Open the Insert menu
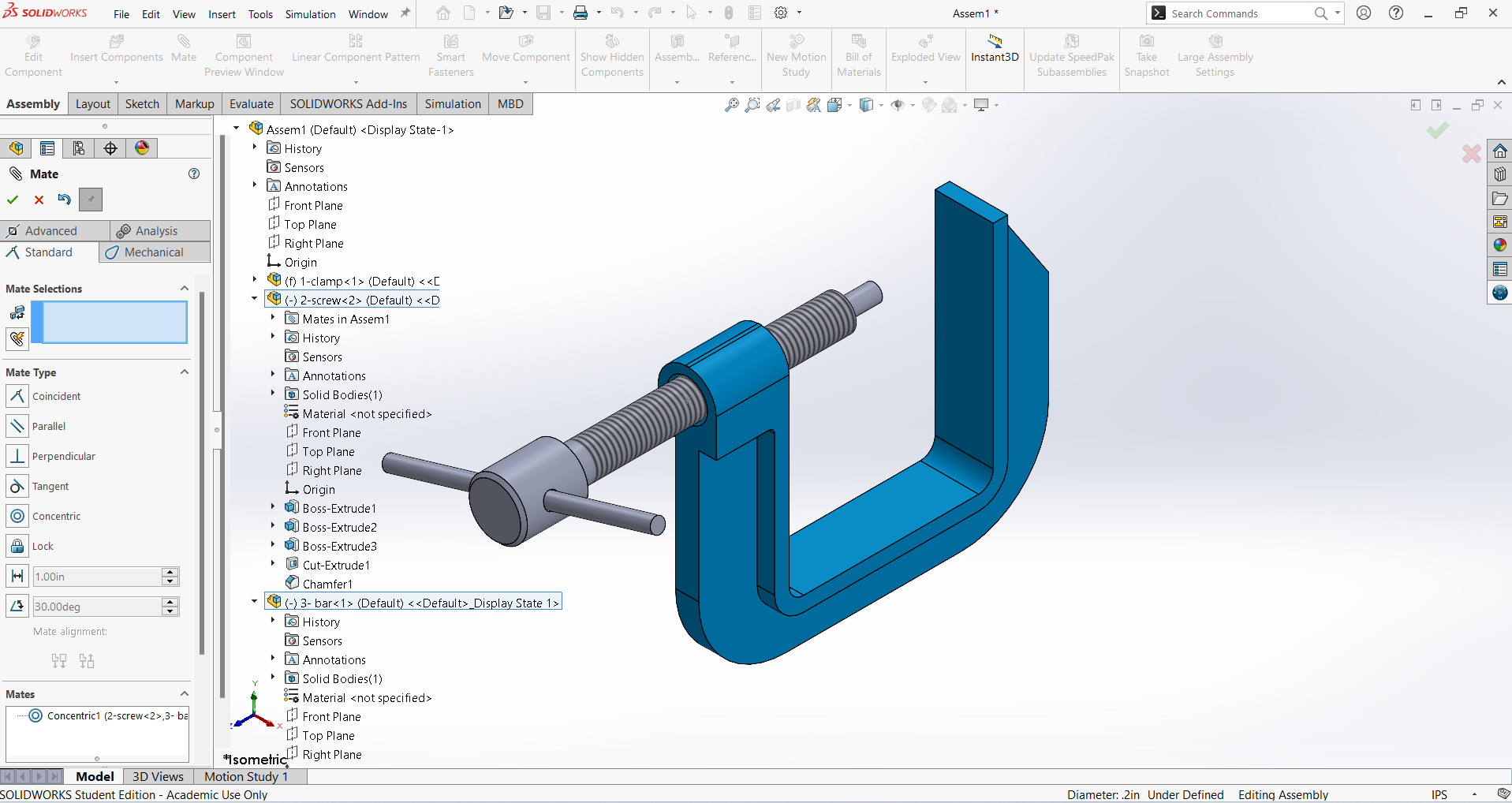 click(x=222, y=14)
